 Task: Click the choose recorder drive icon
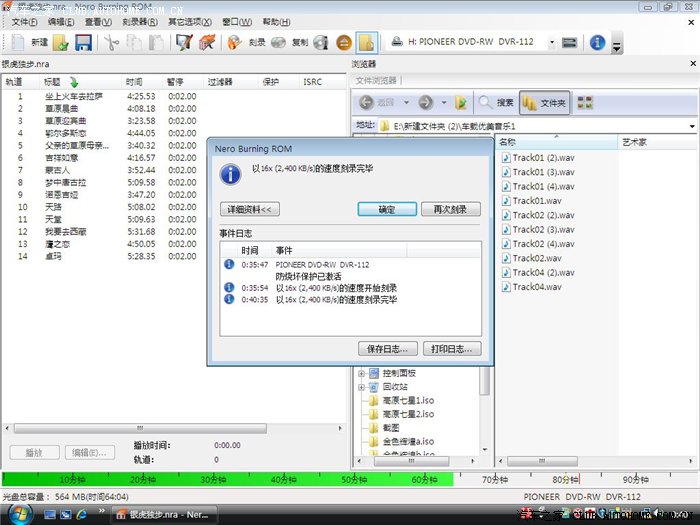(569, 43)
